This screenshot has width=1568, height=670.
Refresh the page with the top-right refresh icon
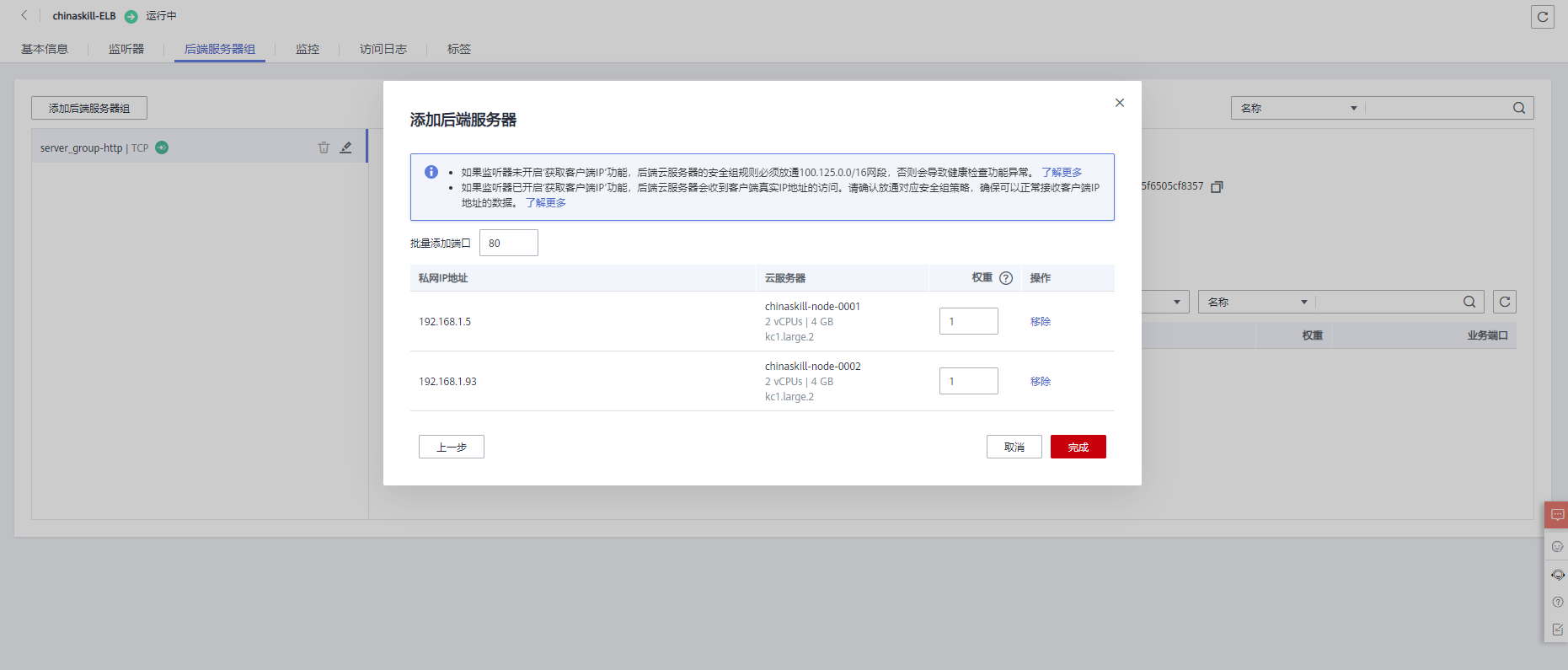1543,17
